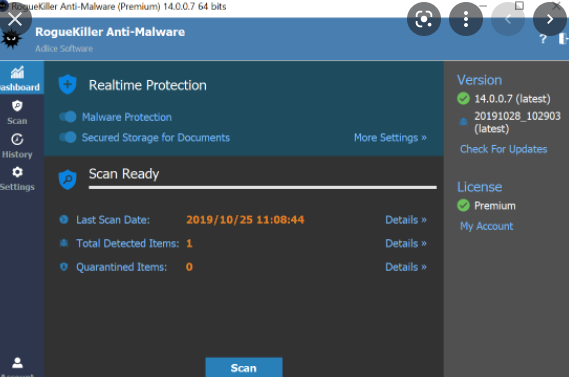This screenshot has height=377, width=569.
Task: Click the scan progress bar
Action: (262, 188)
